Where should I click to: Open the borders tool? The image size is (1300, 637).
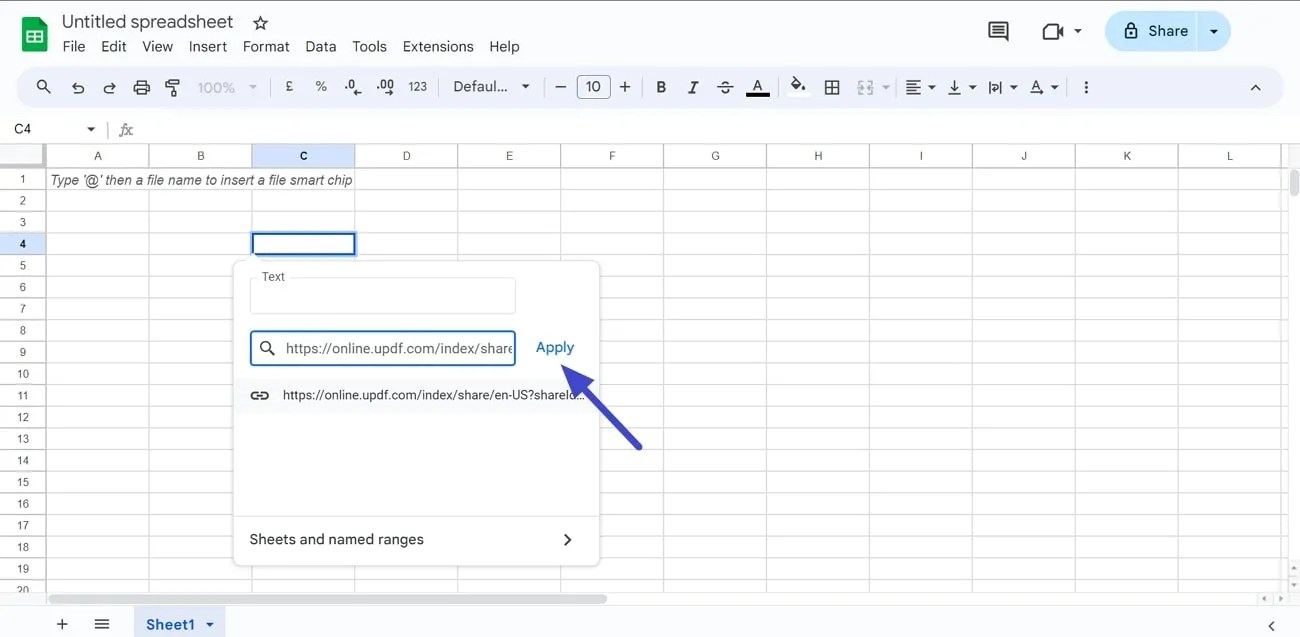click(831, 87)
